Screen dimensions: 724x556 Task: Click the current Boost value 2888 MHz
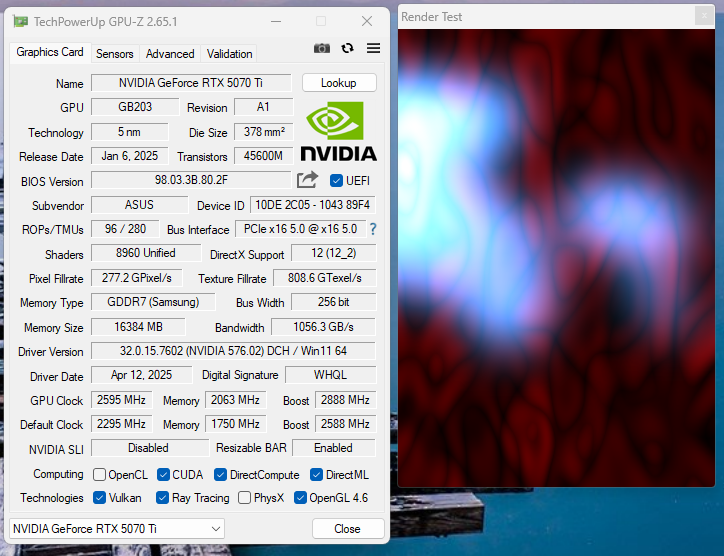pos(345,400)
